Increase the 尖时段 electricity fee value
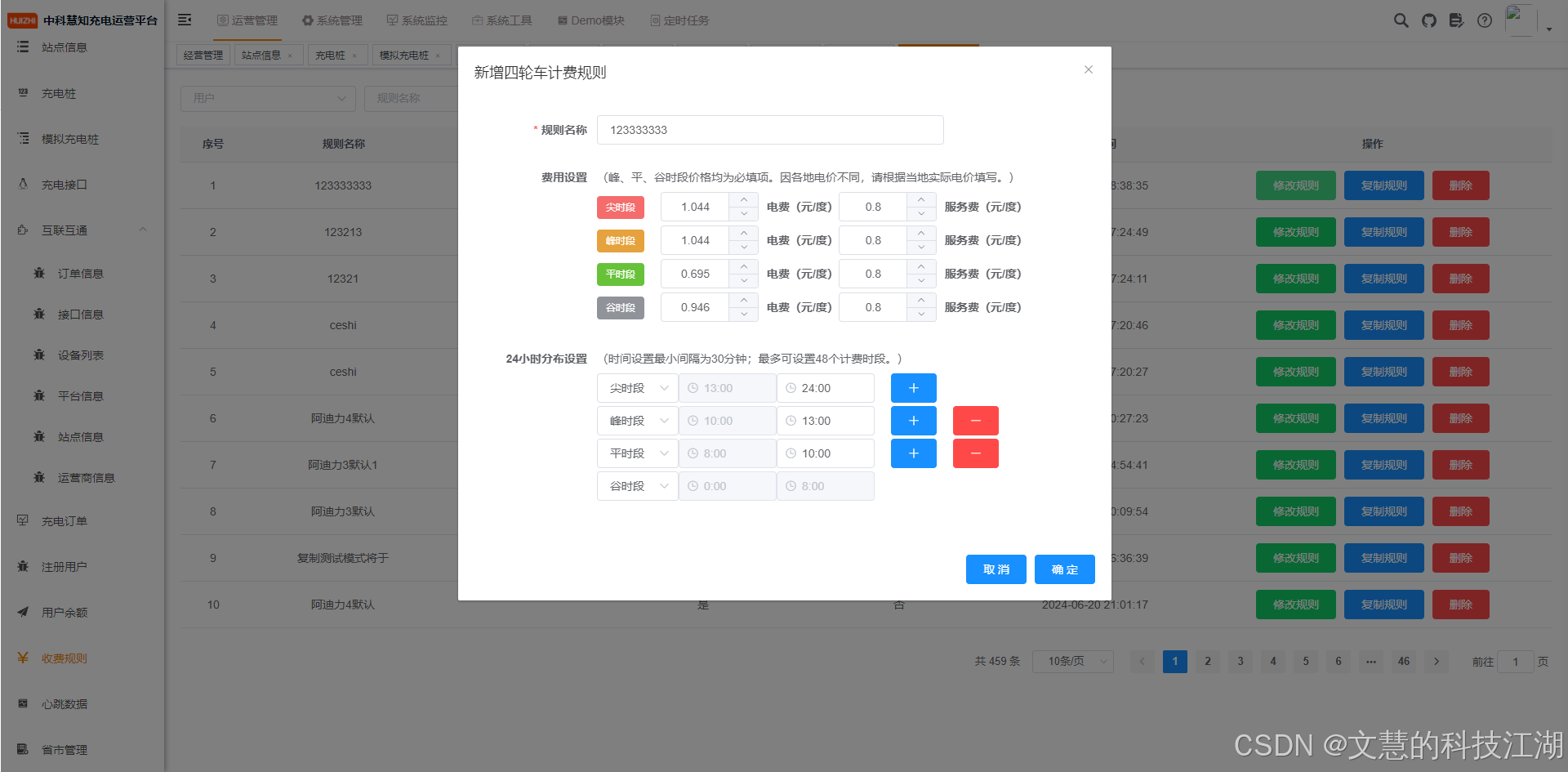The image size is (1568, 772). click(x=743, y=200)
